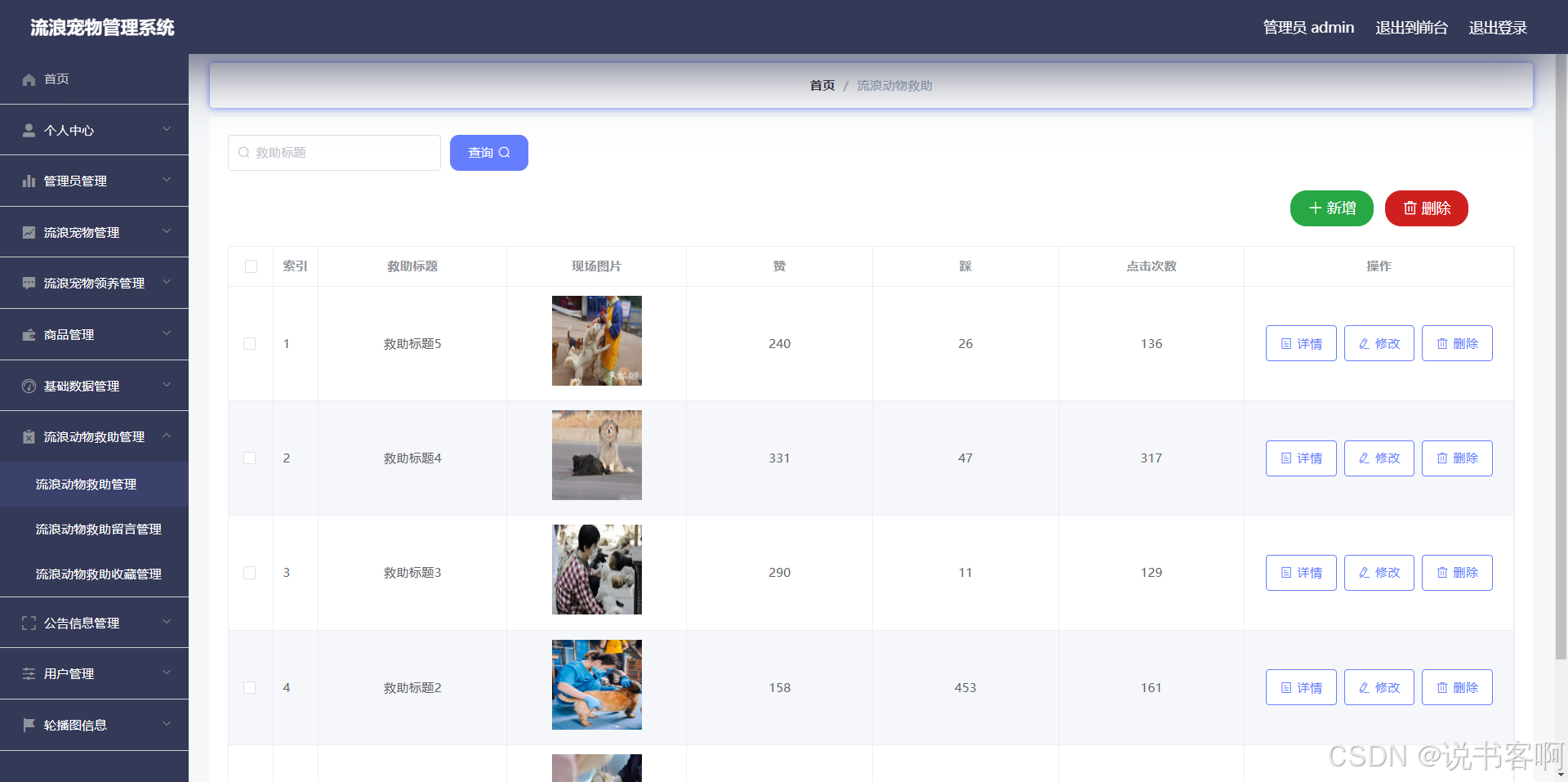Expand the 流浪宠物领养管理 chevron
Image resolution: width=1568 pixels, height=782 pixels.
pos(167,282)
